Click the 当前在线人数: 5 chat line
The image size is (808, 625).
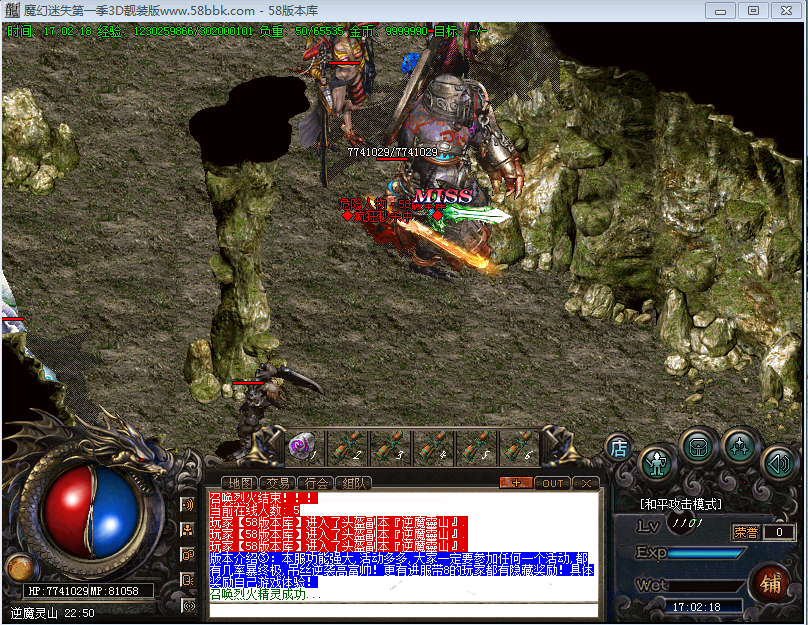click(x=255, y=510)
